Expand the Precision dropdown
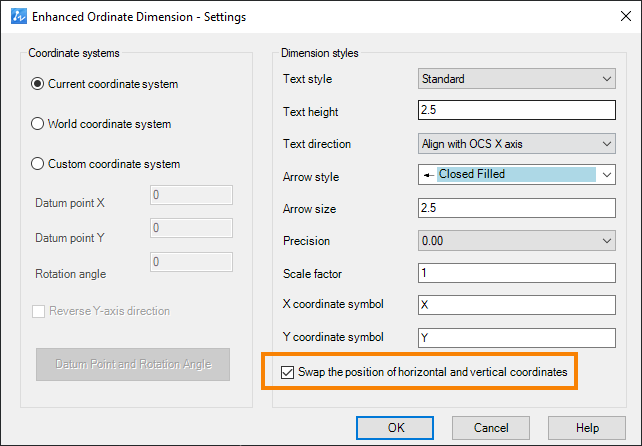Image resolution: width=642 pixels, height=446 pixels. pyautogui.click(x=517, y=240)
